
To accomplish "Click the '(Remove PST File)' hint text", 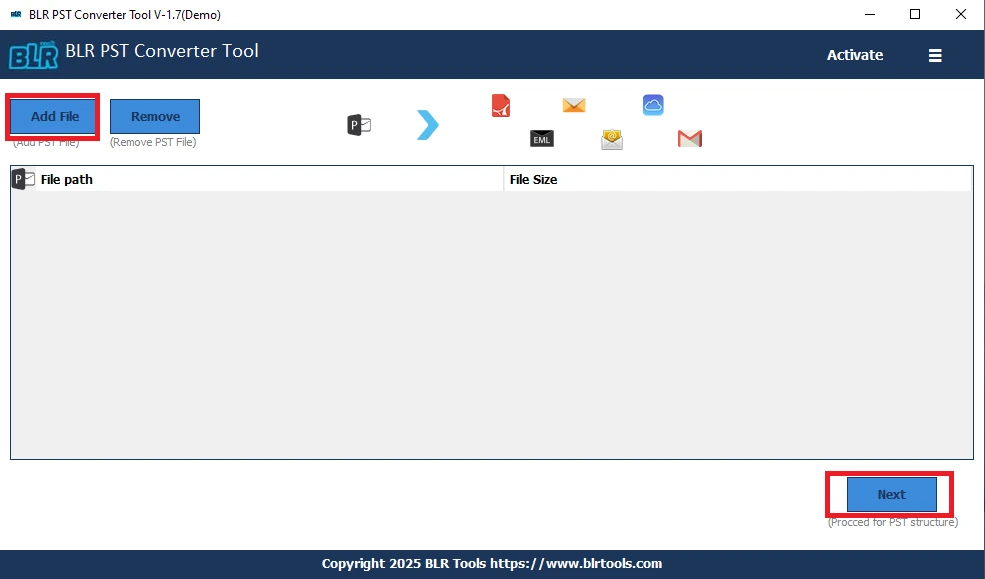I will coord(153,143).
